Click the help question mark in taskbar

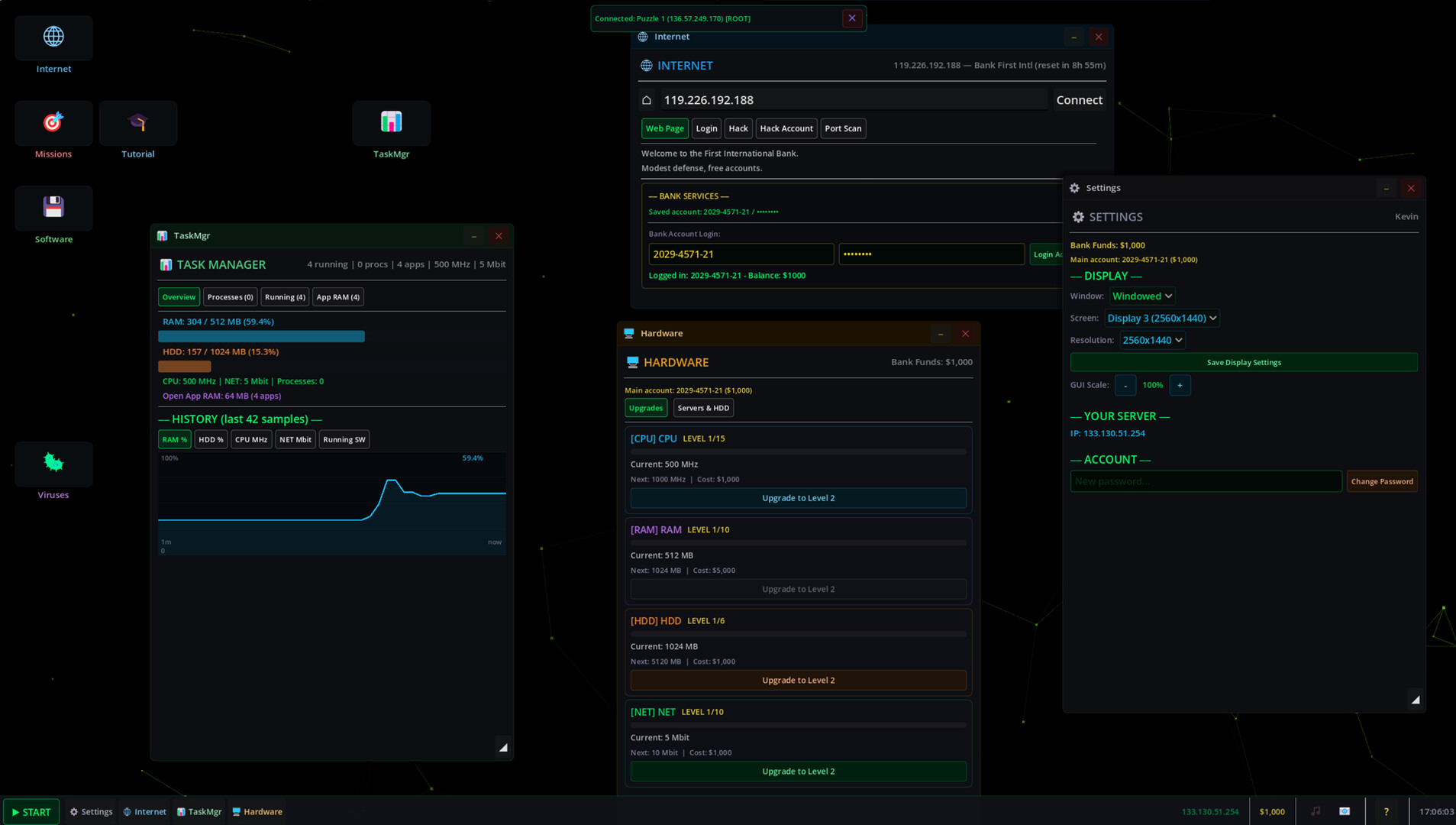pyautogui.click(x=1386, y=811)
